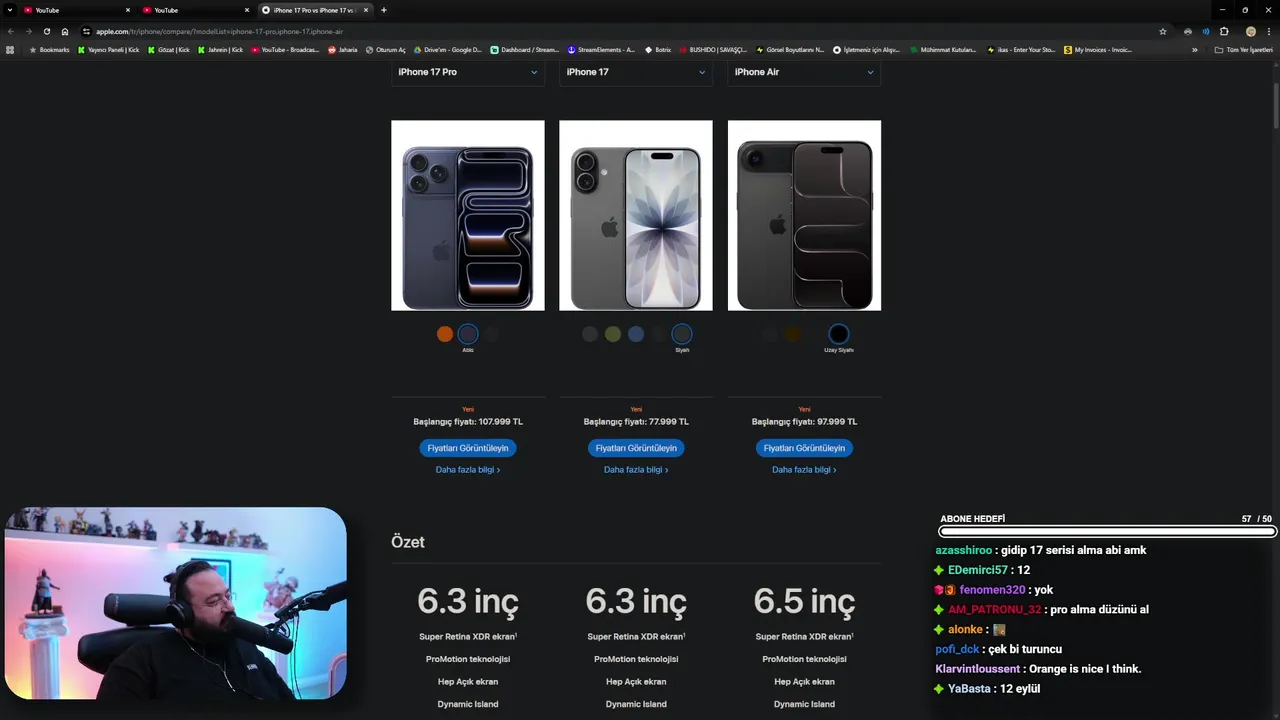Click the iPhone 17 product image
Screen dimensions: 1280x720
[x=636, y=215]
